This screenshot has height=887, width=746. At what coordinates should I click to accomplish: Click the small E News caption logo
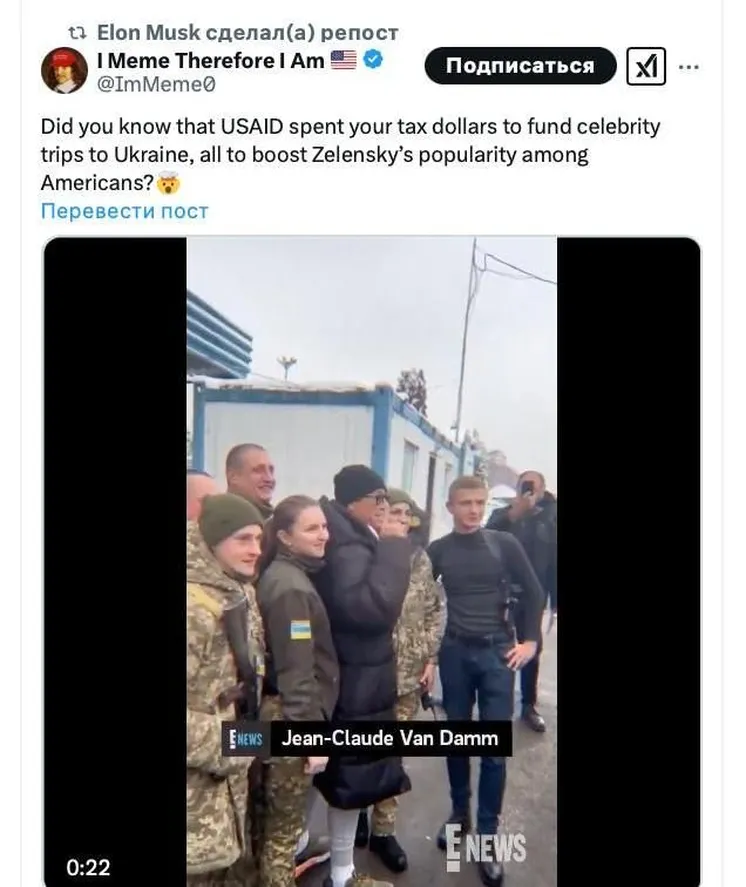pos(246,739)
